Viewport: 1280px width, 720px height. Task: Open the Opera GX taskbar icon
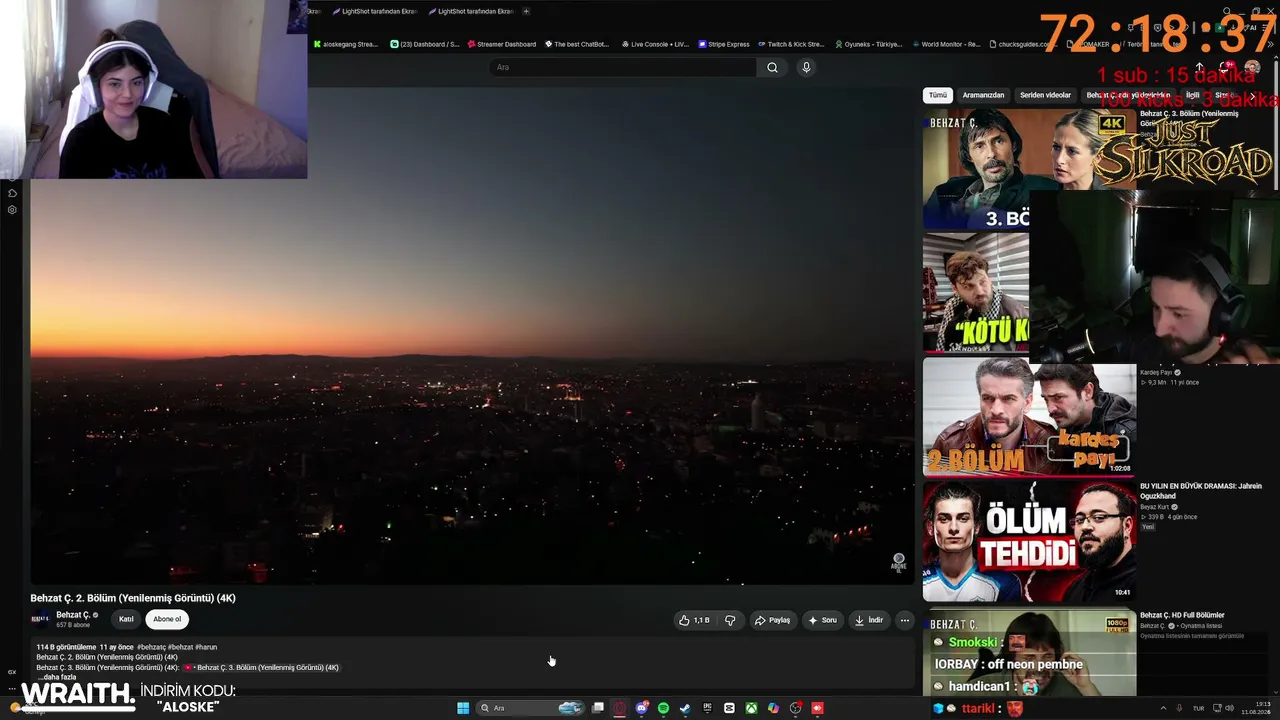click(620, 708)
